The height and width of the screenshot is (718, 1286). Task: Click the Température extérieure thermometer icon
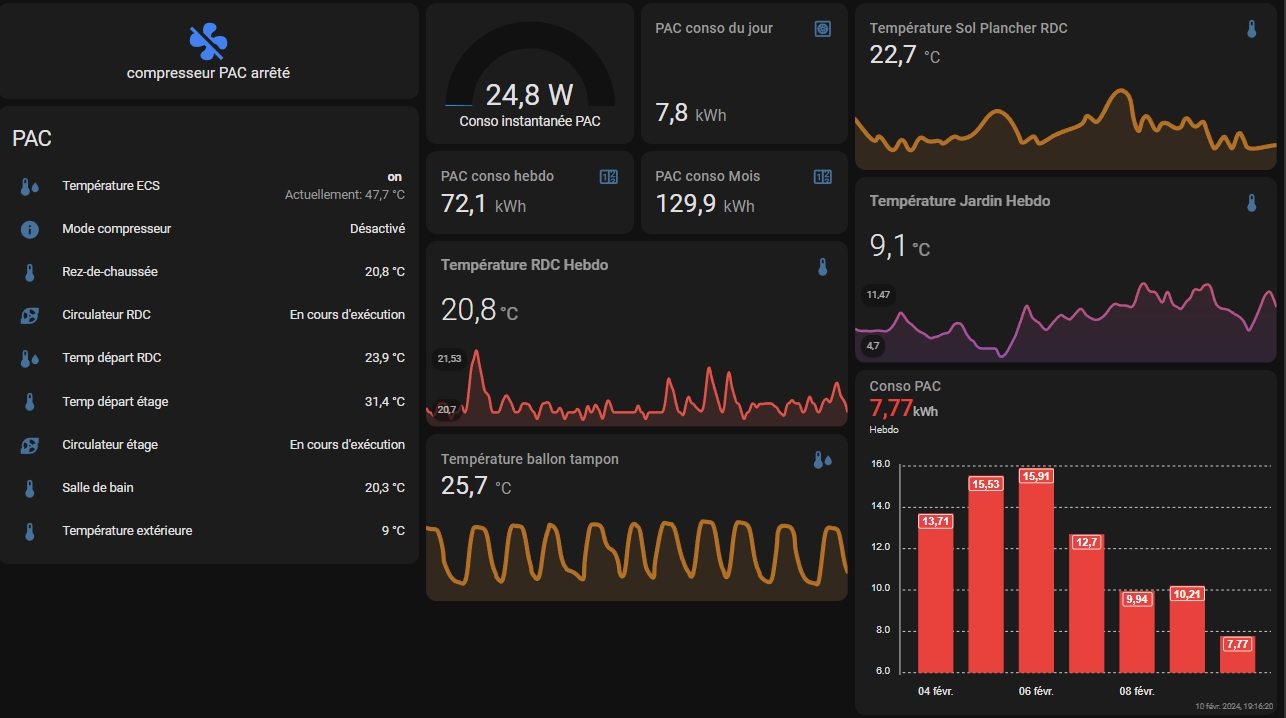[29, 531]
